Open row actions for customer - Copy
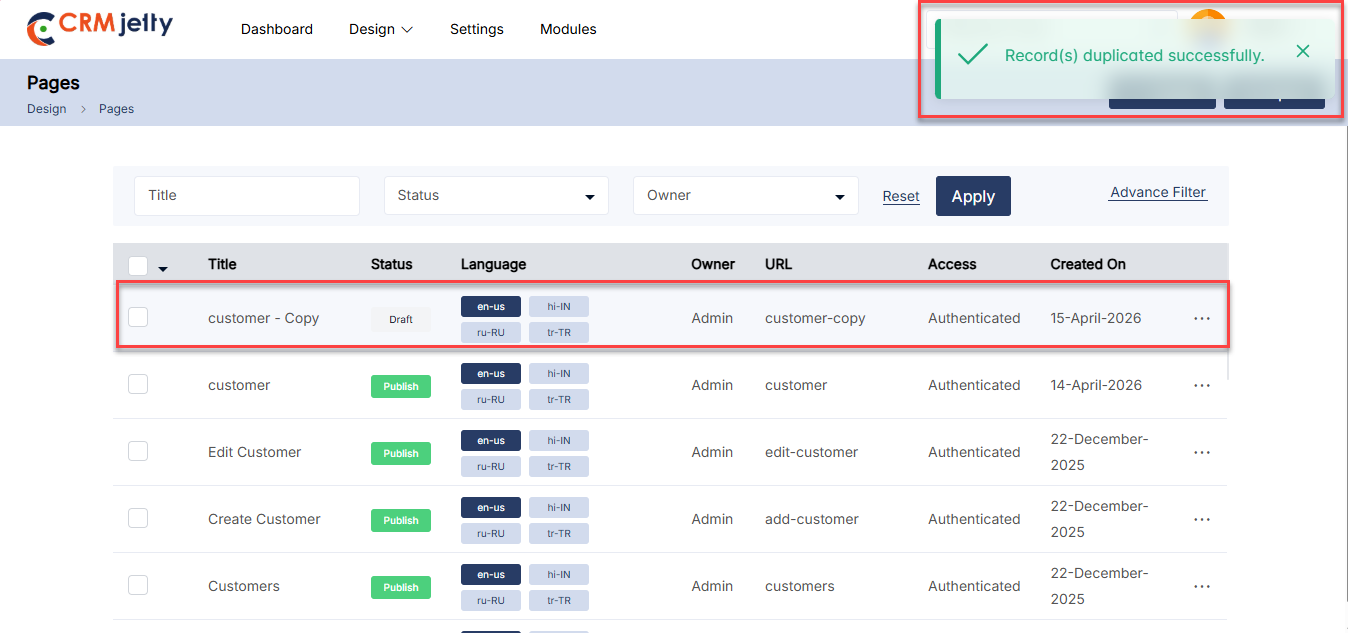Image resolution: width=1348 pixels, height=633 pixels. [1201, 318]
